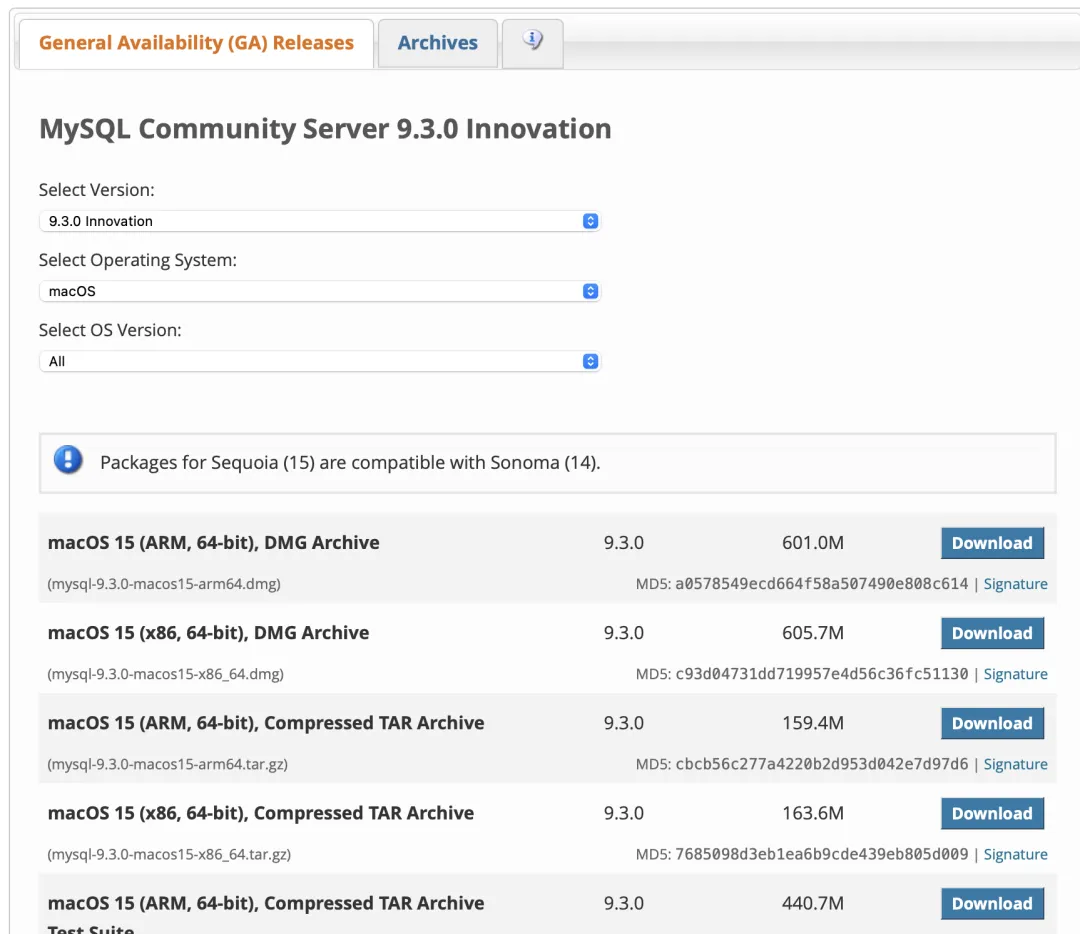1080x934 pixels.
Task: Open the Select OS Version dropdown showing All
Action: (320, 362)
